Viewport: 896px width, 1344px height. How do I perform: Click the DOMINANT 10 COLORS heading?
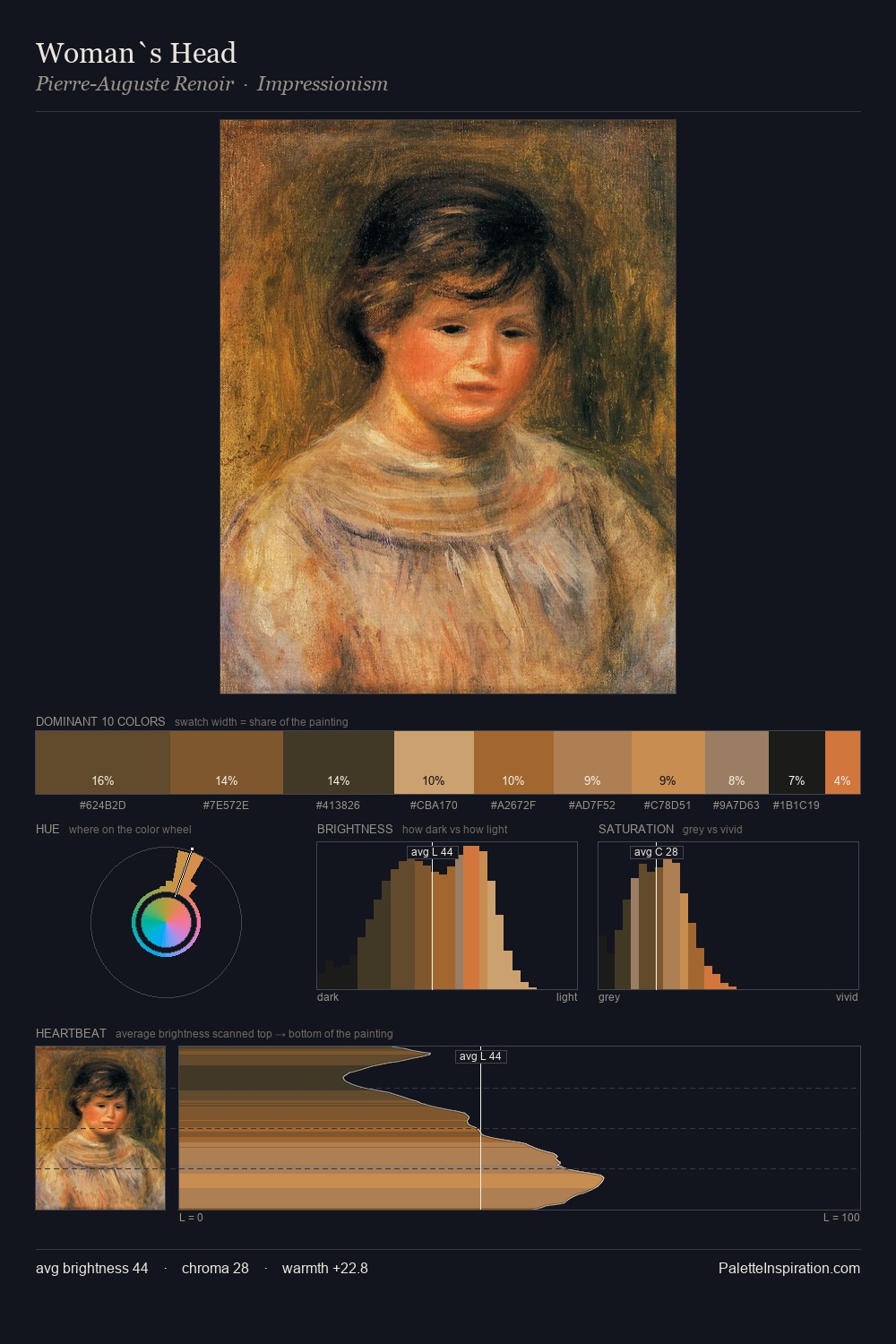[x=100, y=721]
